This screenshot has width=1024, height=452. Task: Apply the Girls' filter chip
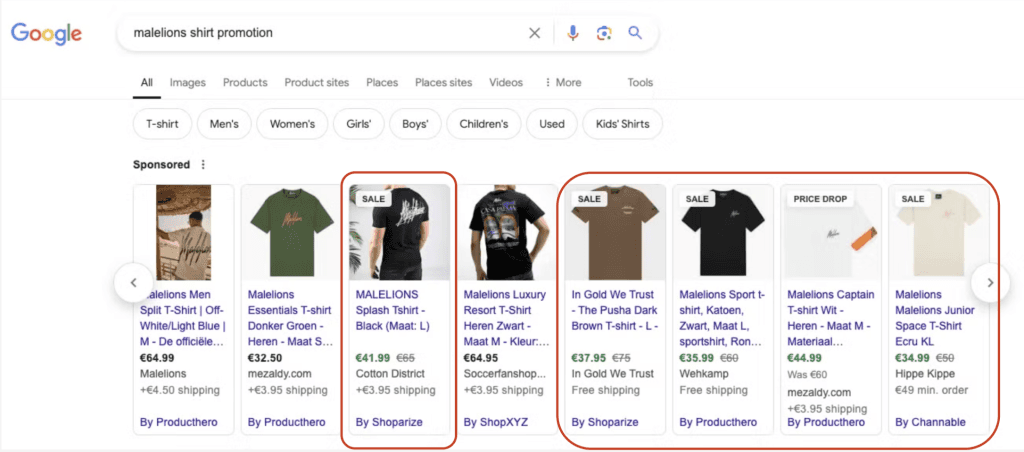[x=359, y=124]
